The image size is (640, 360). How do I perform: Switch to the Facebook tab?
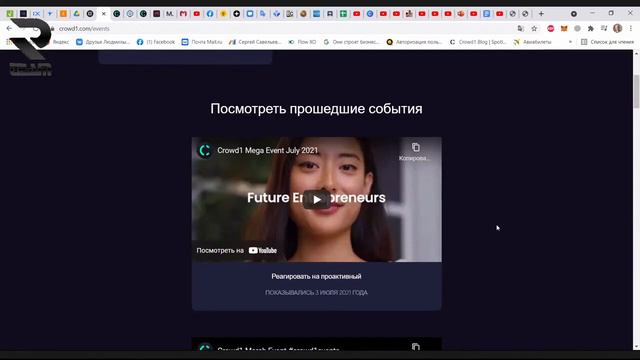point(210,14)
